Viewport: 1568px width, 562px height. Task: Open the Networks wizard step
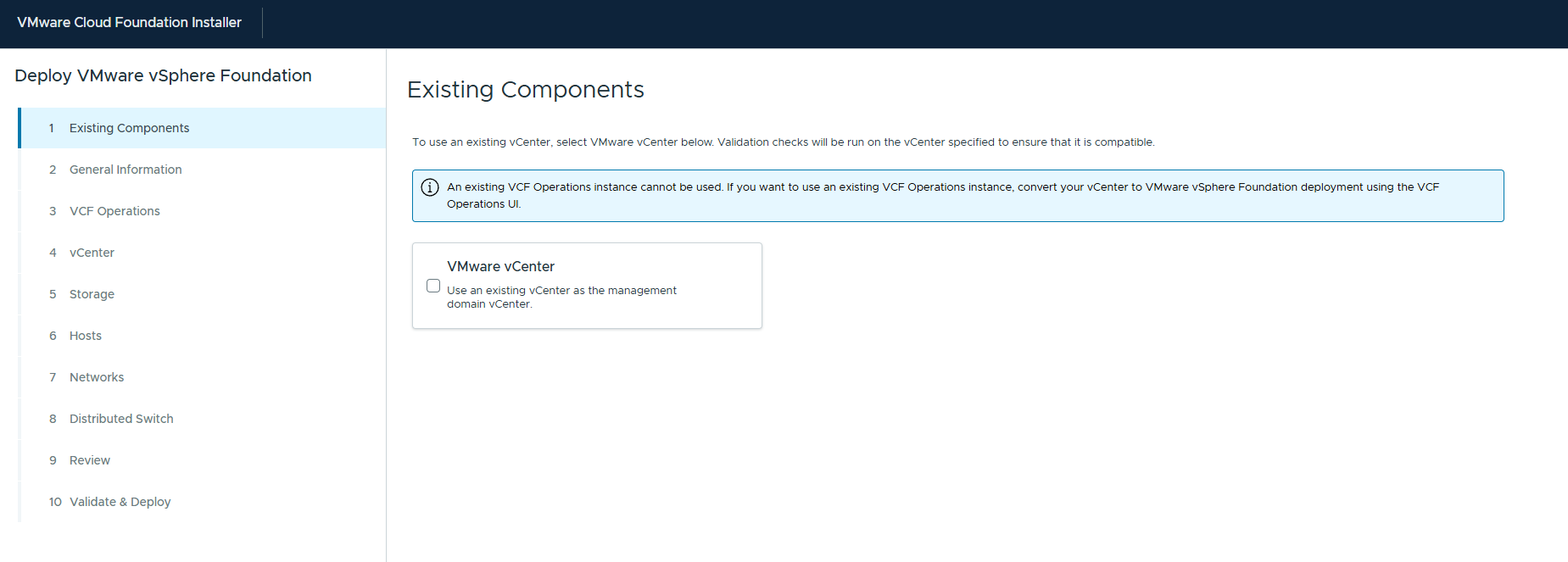coord(97,377)
